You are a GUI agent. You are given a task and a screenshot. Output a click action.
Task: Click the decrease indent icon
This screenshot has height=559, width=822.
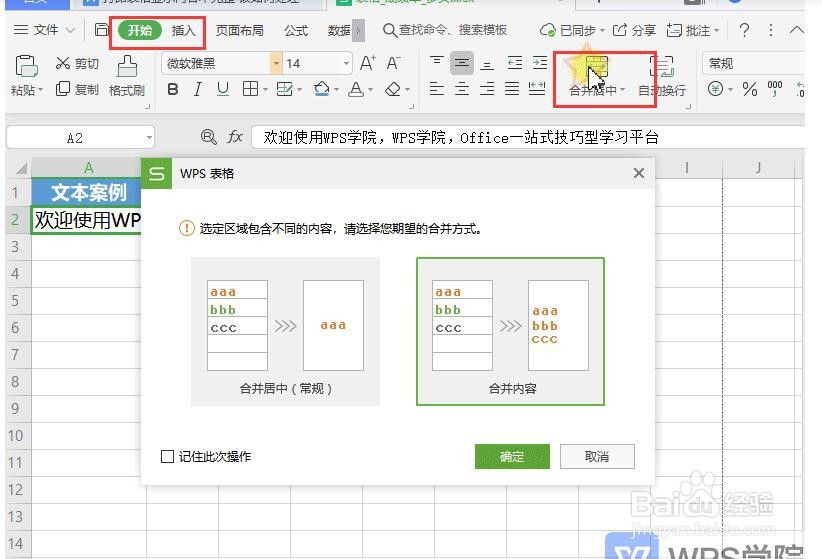[514, 63]
